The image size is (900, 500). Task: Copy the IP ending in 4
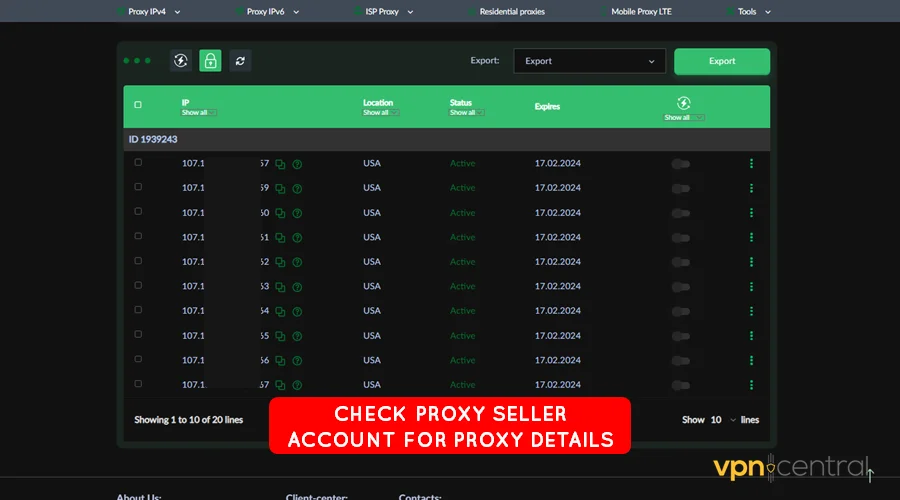coord(280,312)
